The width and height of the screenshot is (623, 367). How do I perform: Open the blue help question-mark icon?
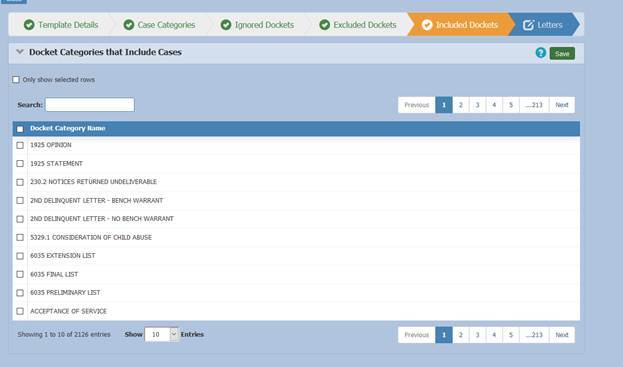541,52
